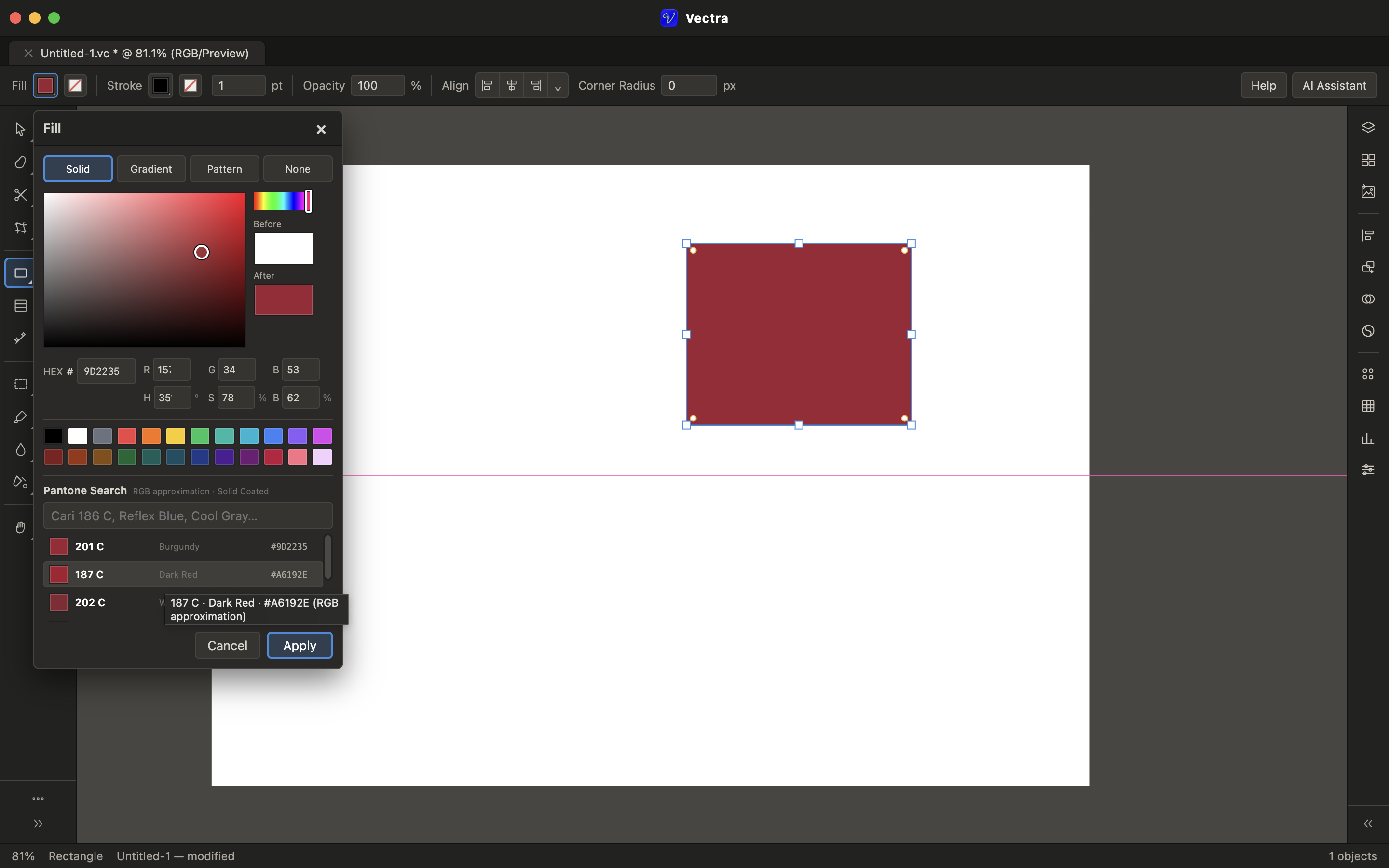Choose Pantone 202 C row
This screenshot has width=1389, height=868.
[183, 603]
